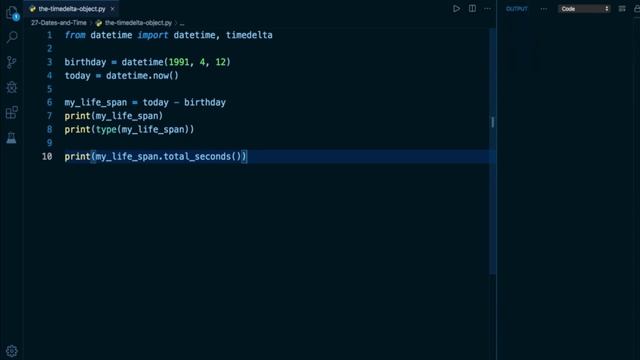
Task: Click 'timedelta' in the import statement
Action: coord(249,35)
